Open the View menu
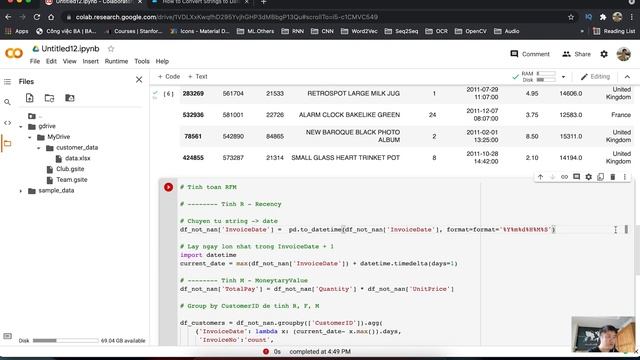 click(x=69, y=61)
